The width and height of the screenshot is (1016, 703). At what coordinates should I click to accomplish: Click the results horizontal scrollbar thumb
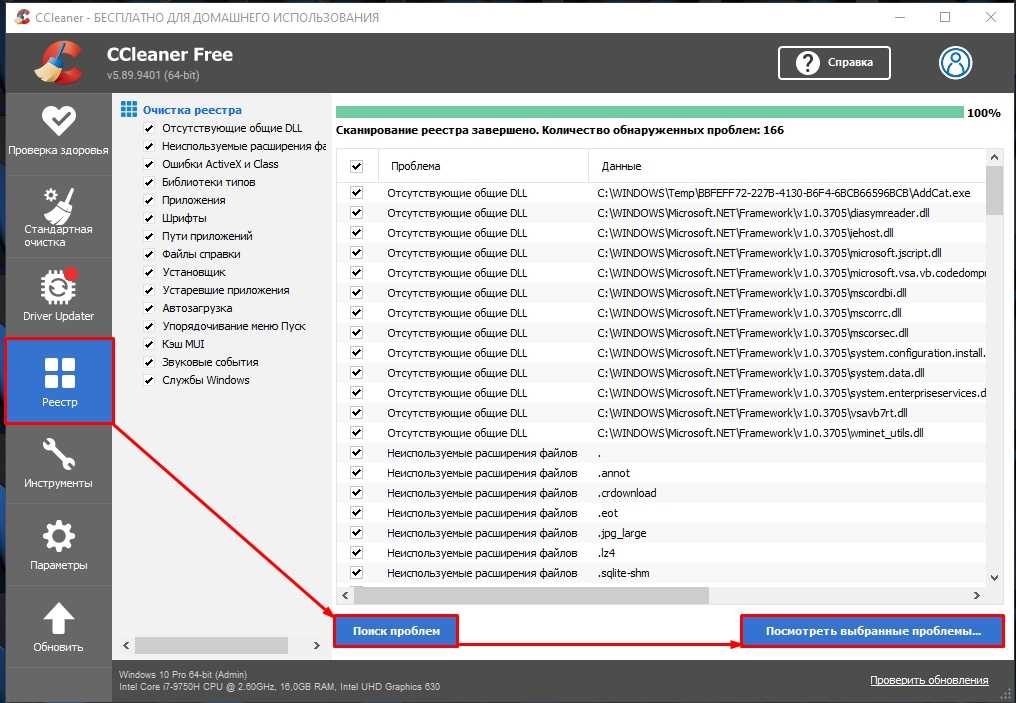pyautogui.click(x=531, y=595)
